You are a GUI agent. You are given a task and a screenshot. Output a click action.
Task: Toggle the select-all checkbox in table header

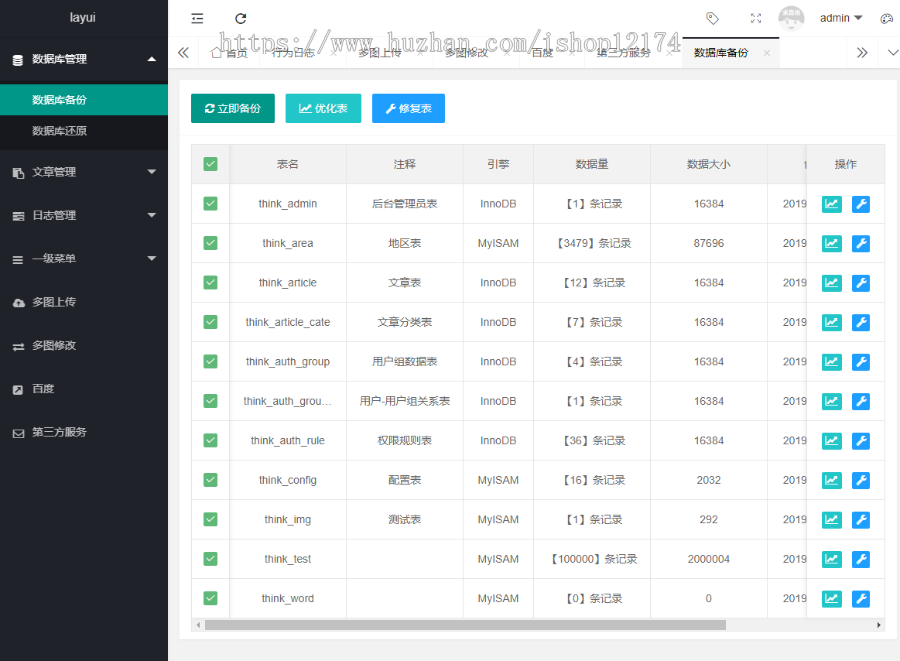210,164
